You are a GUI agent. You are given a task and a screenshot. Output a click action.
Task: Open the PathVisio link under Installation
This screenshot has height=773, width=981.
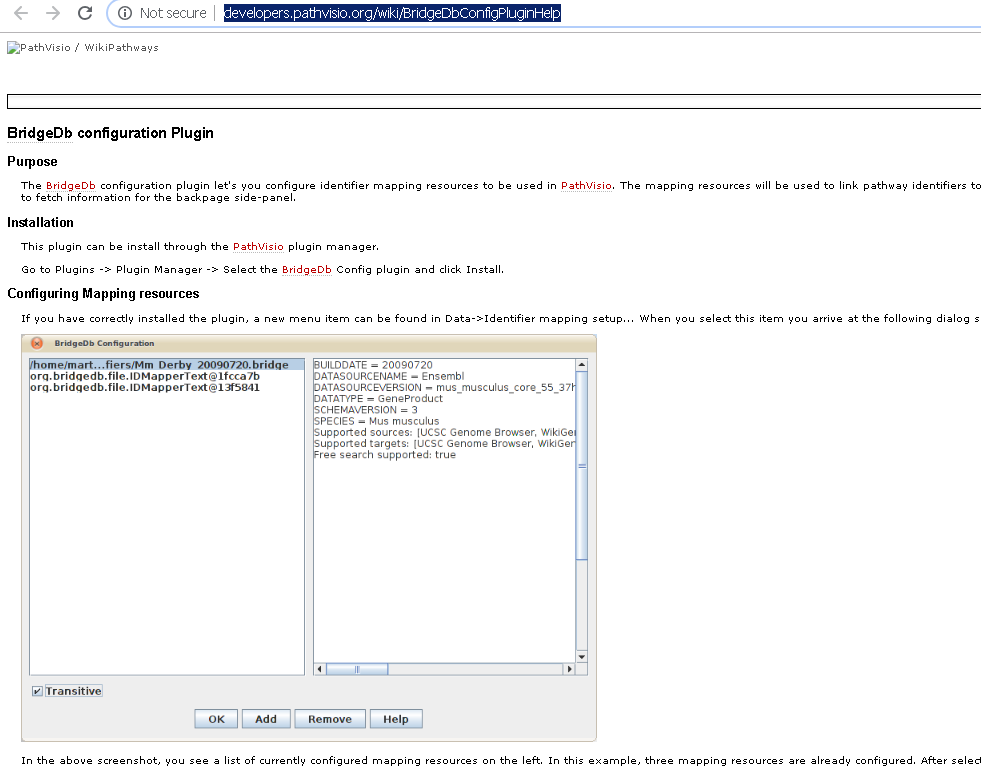point(258,246)
